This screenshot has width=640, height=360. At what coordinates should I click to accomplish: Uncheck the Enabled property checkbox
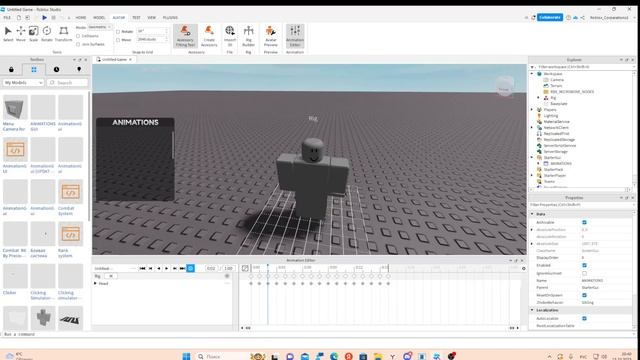584,265
